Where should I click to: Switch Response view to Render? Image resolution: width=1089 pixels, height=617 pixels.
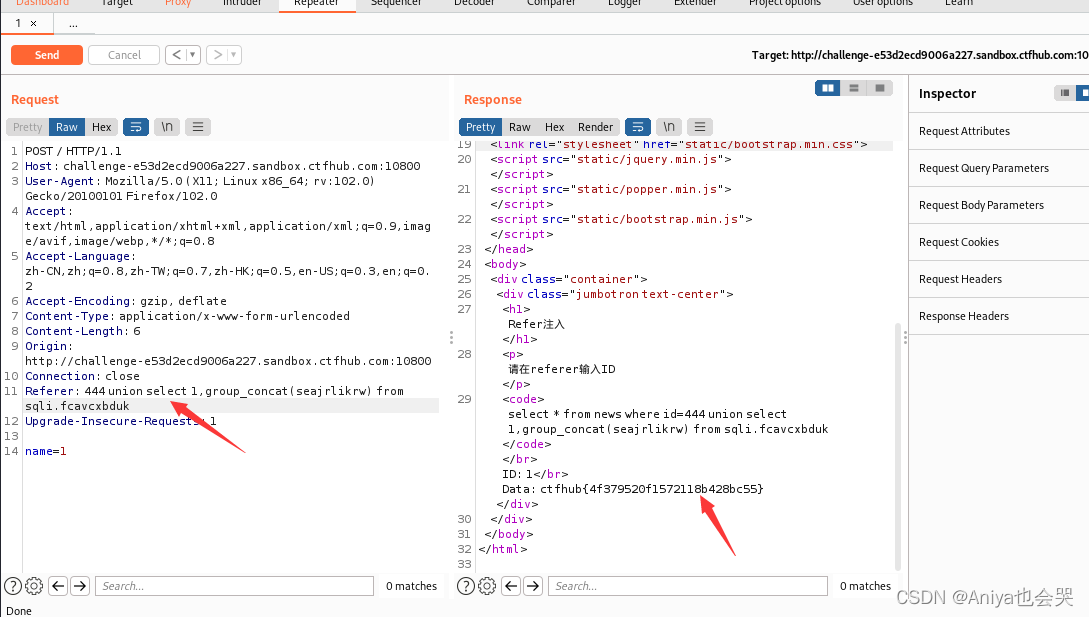(x=595, y=127)
